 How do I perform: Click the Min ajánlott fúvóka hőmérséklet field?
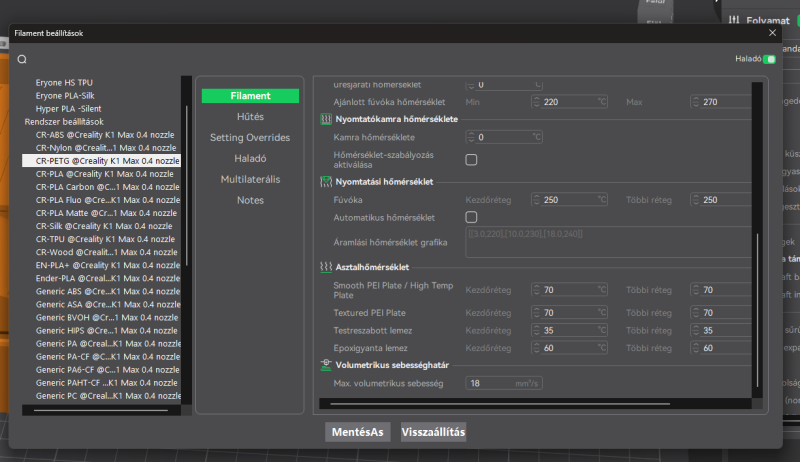point(569,102)
